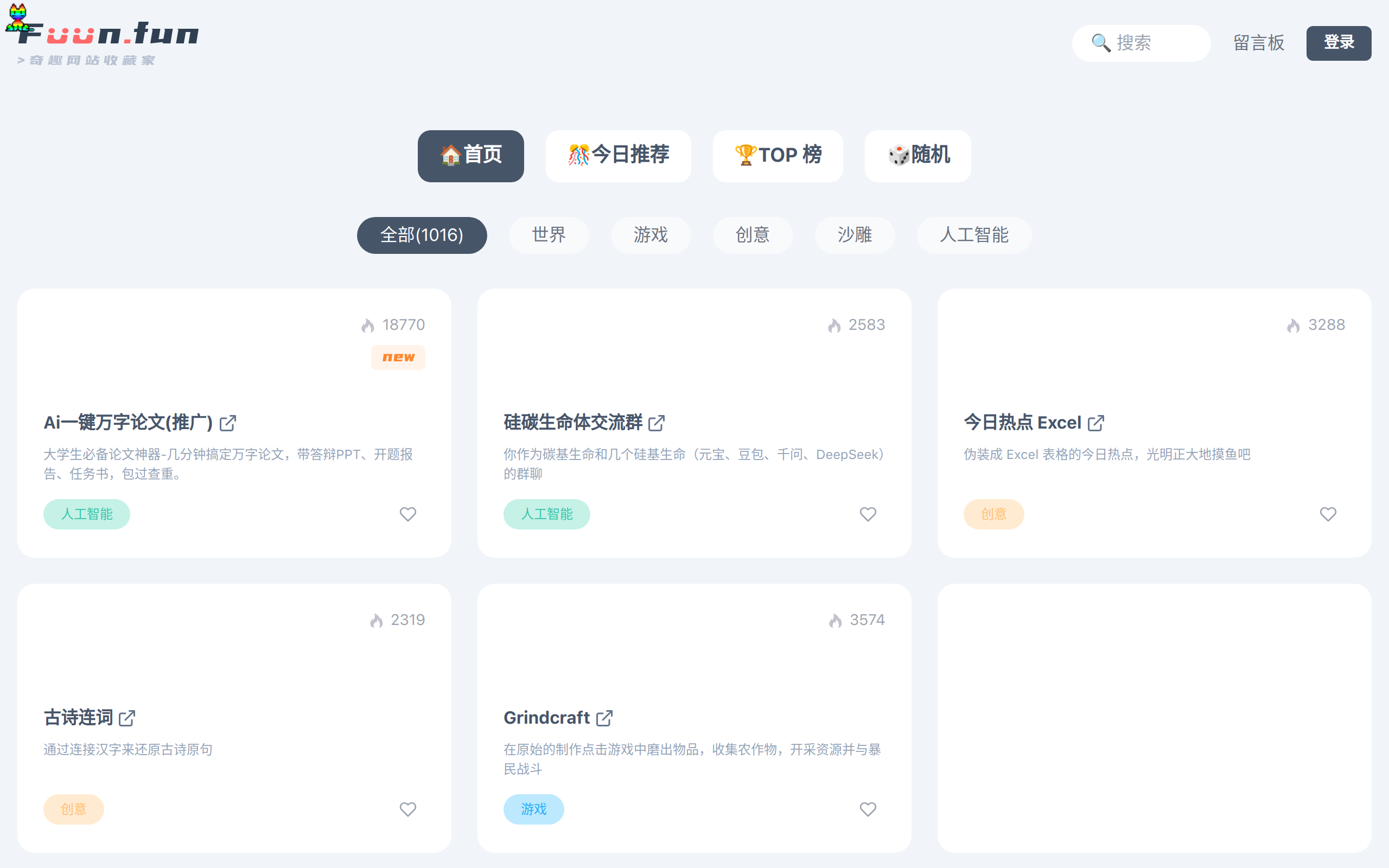Click 人工智能 tag on 硅碳生命体交流群 card
This screenshot has width=1389, height=868.
tap(546, 514)
